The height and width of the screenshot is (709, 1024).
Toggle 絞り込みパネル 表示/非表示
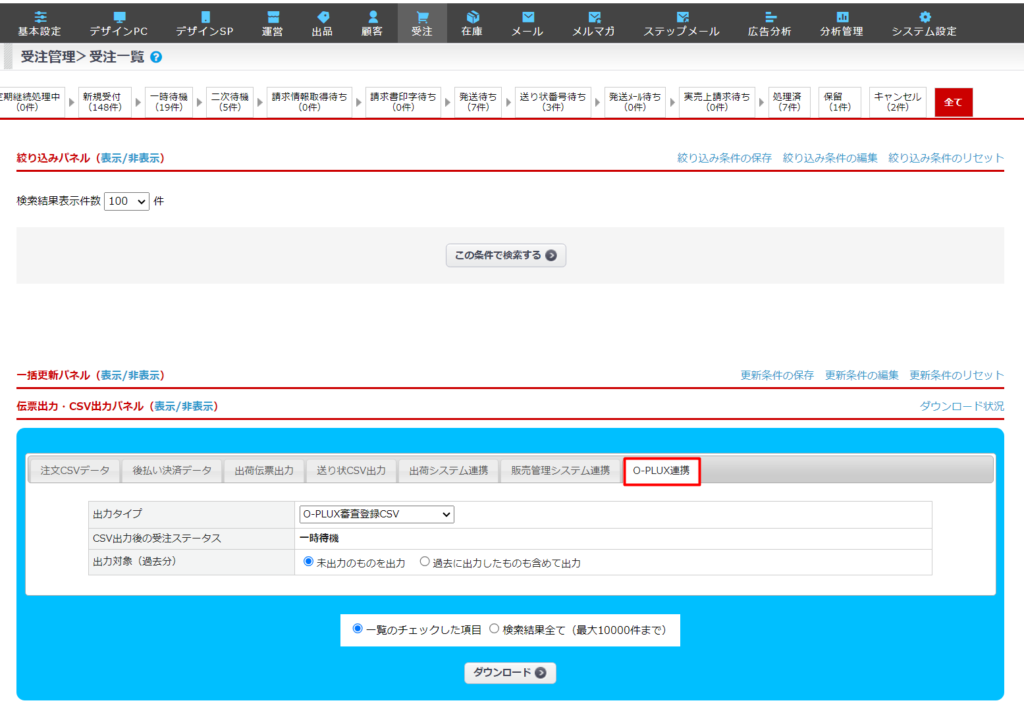131,158
